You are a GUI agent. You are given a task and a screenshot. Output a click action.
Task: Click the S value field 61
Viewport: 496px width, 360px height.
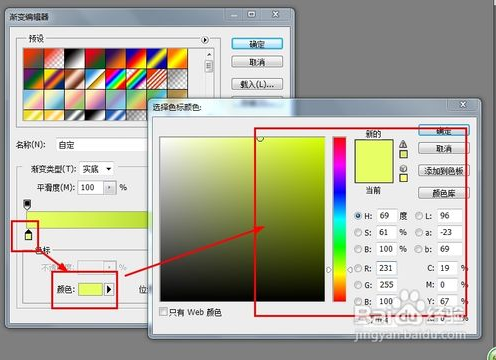[x=387, y=232]
